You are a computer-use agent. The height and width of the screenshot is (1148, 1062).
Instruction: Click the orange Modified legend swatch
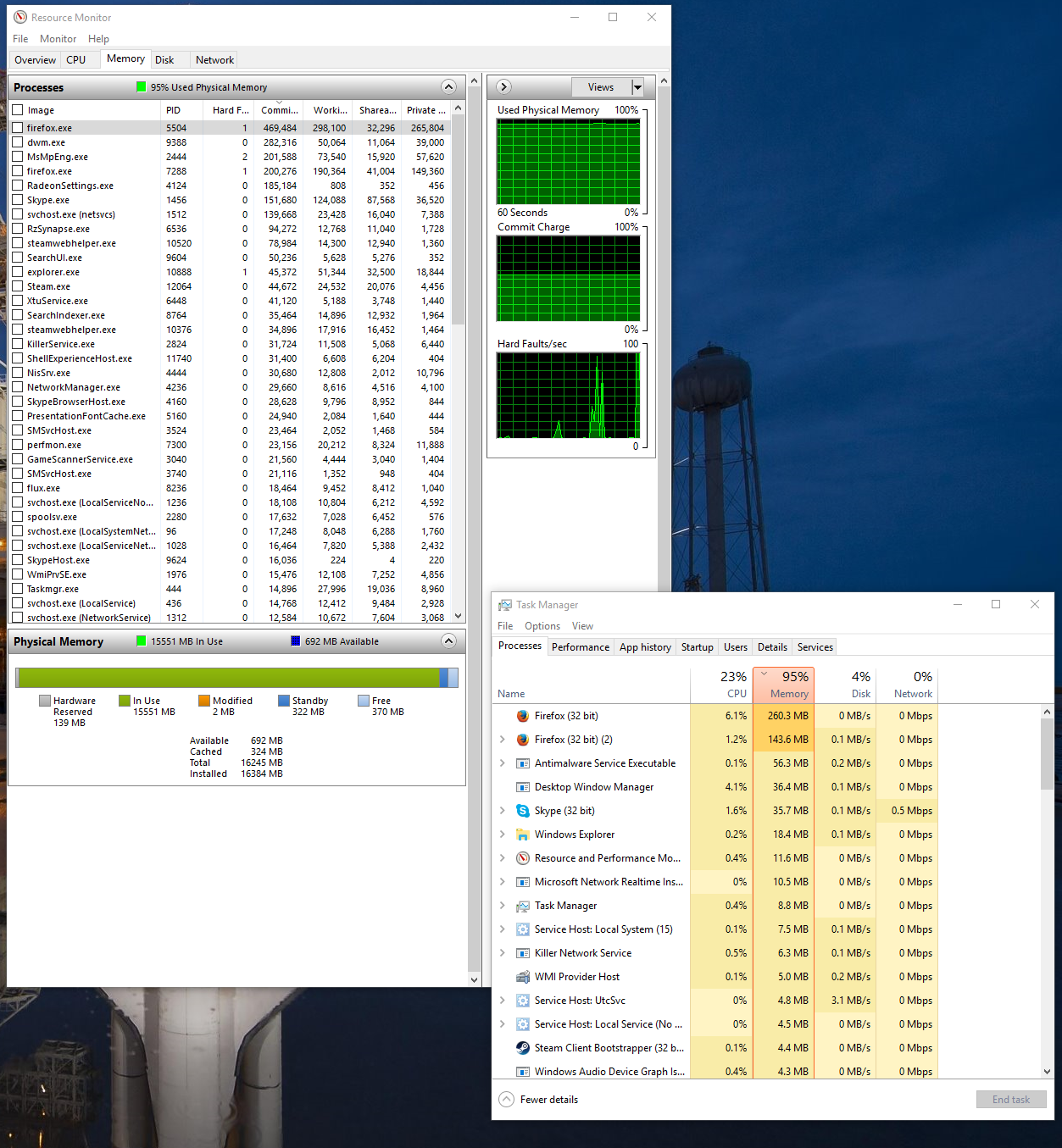click(204, 701)
